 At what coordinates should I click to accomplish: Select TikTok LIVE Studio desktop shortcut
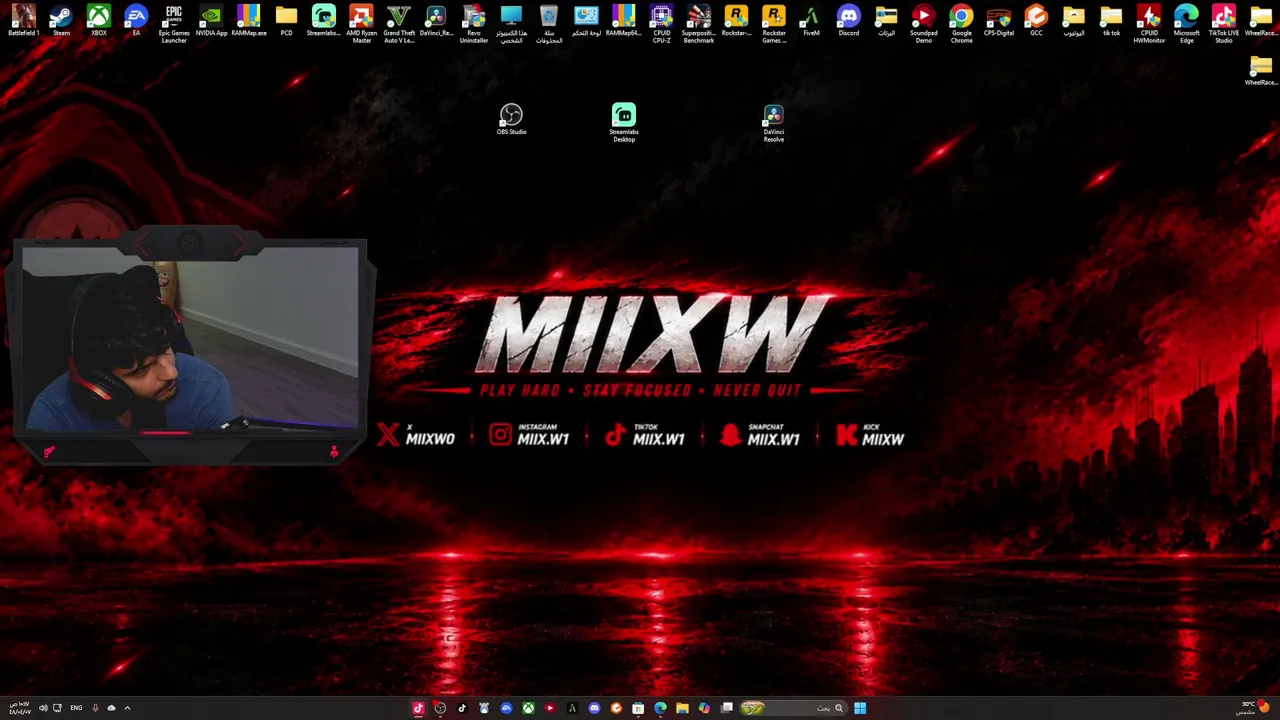1224,24
